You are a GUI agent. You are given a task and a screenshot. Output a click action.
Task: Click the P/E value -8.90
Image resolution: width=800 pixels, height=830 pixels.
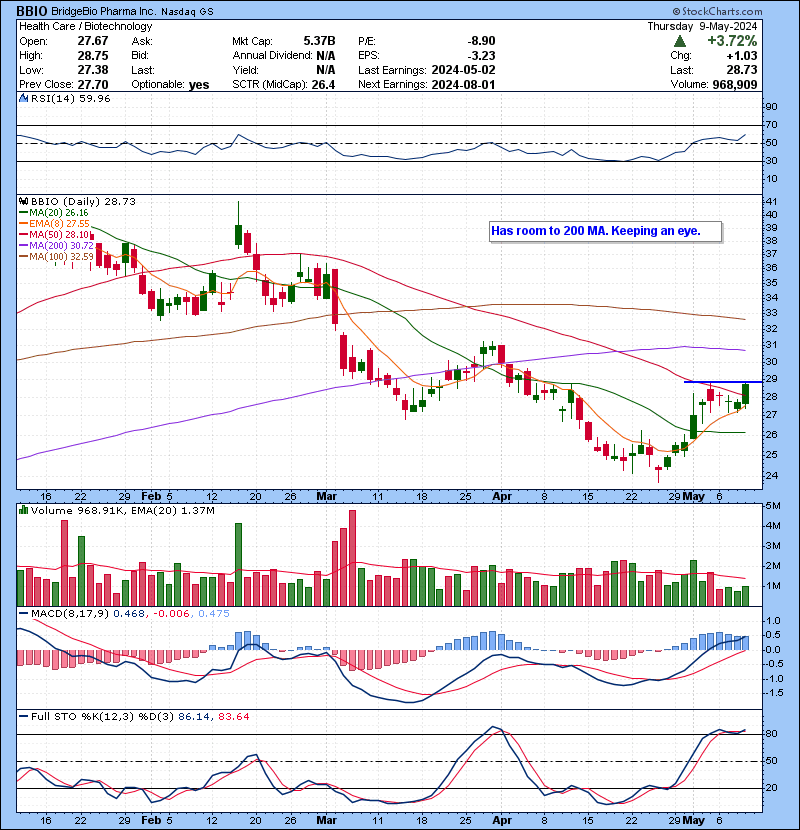pos(481,41)
